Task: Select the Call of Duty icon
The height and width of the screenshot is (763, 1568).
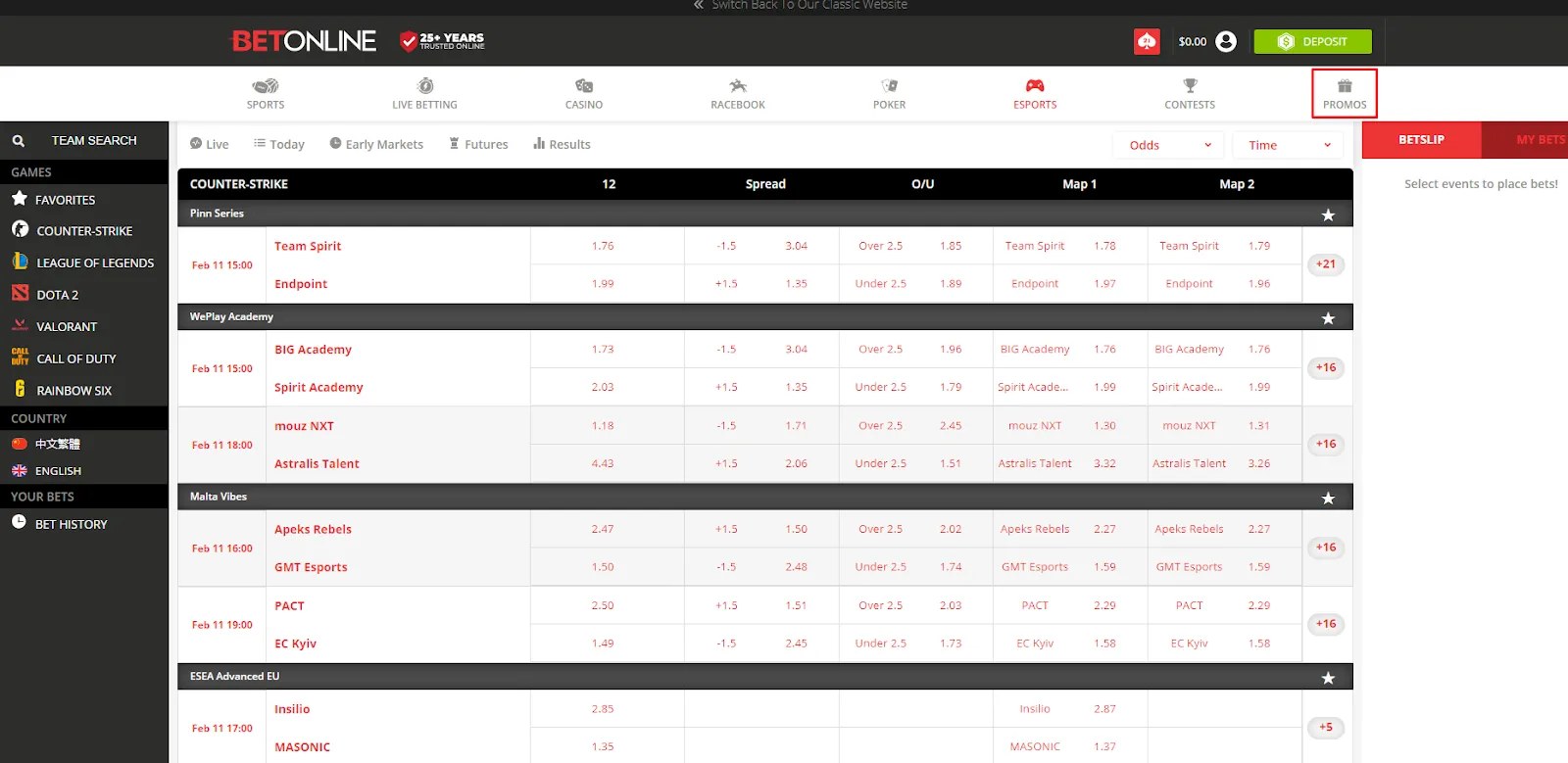Action: tap(20, 358)
